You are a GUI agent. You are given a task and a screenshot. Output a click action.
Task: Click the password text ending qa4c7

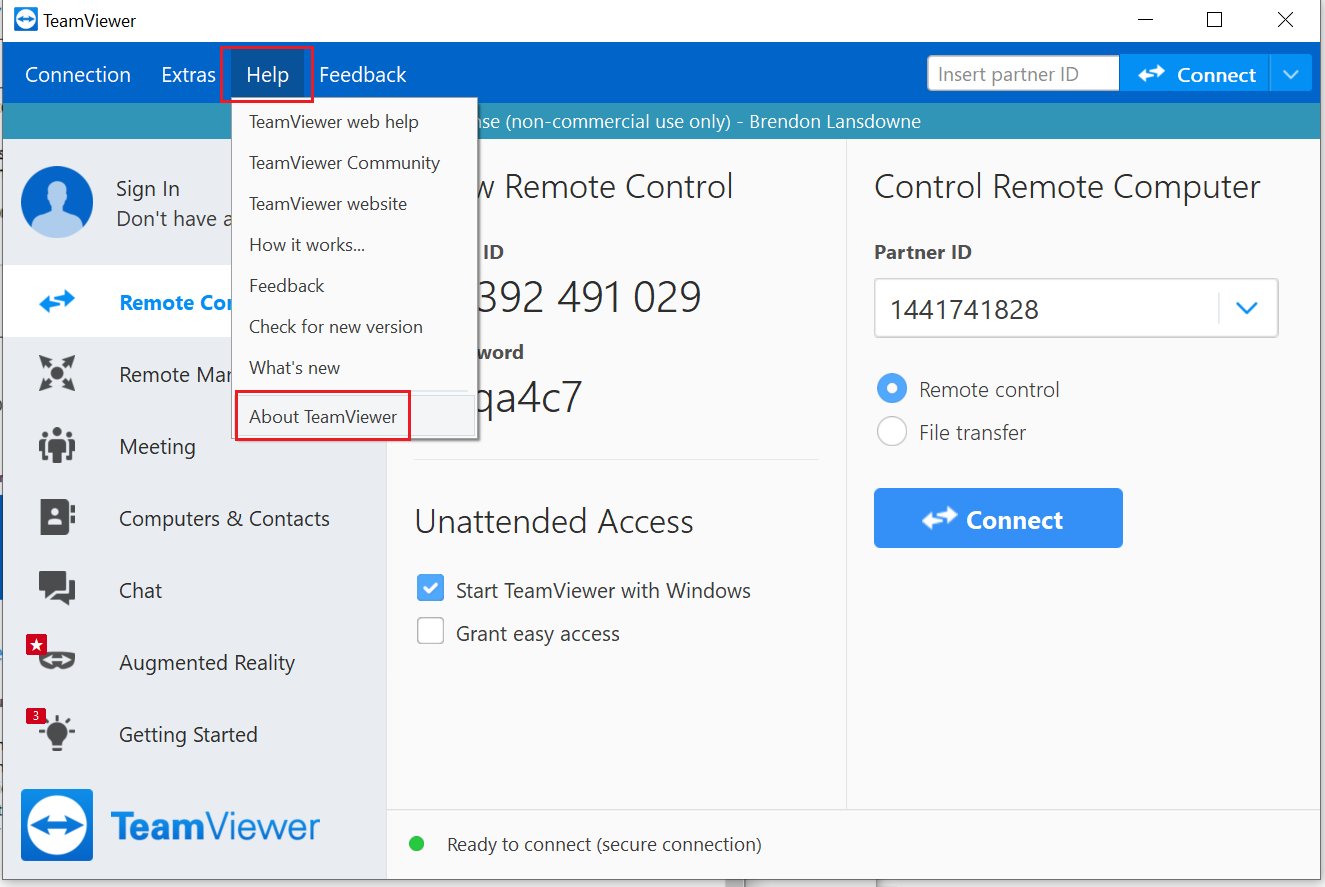pyautogui.click(x=531, y=398)
